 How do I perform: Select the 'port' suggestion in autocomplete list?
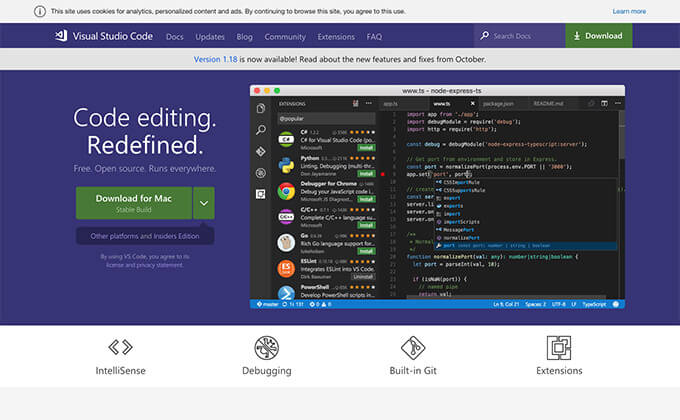pyautogui.click(x=526, y=246)
